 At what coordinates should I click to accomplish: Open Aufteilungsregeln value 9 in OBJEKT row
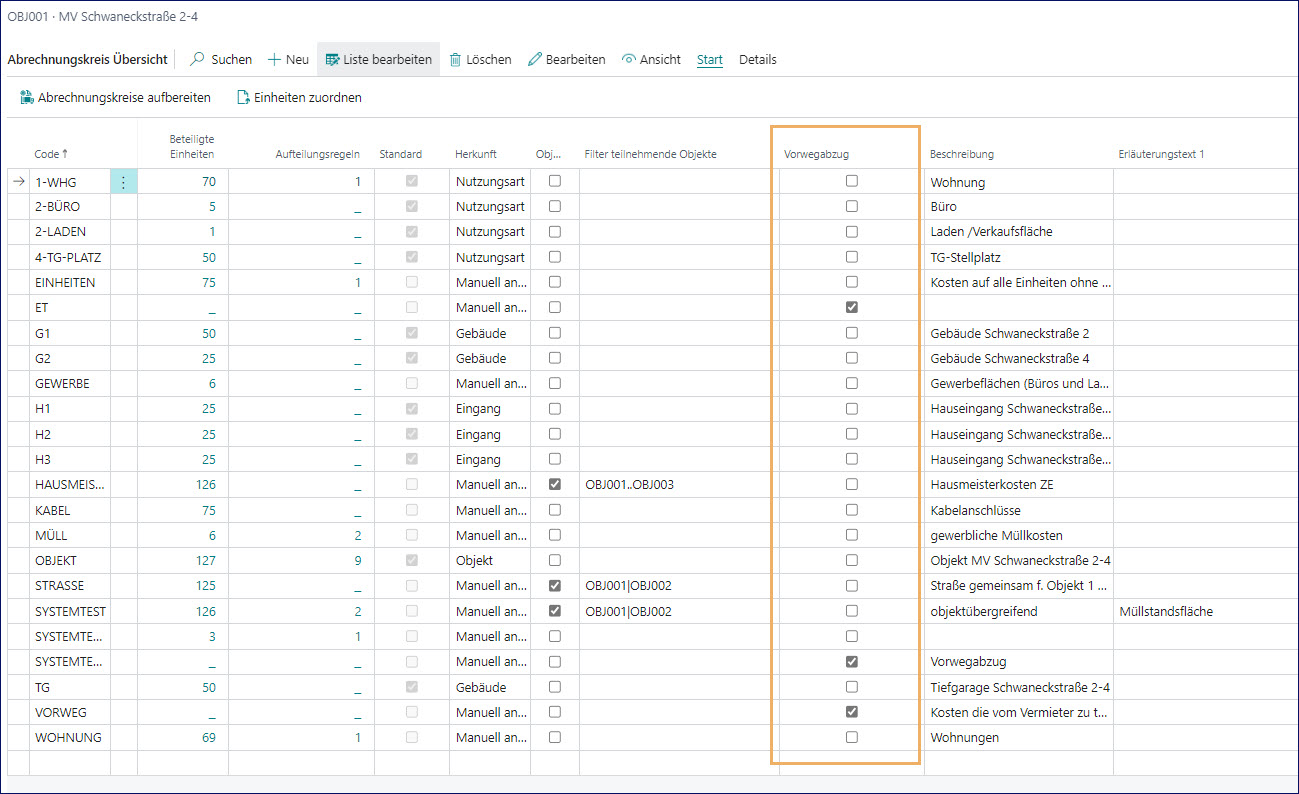tap(356, 561)
